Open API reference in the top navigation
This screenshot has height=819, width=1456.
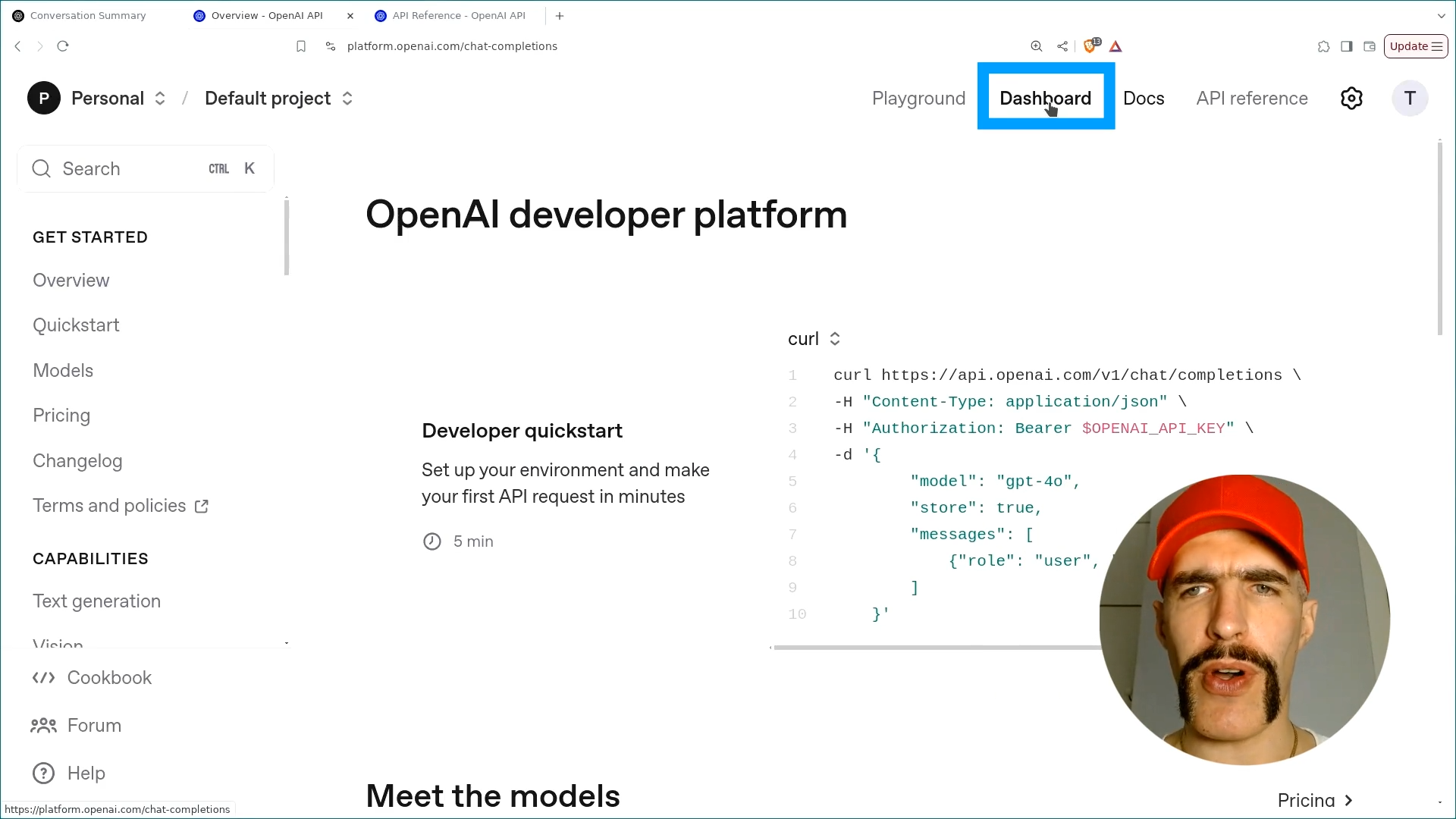coord(1252,99)
